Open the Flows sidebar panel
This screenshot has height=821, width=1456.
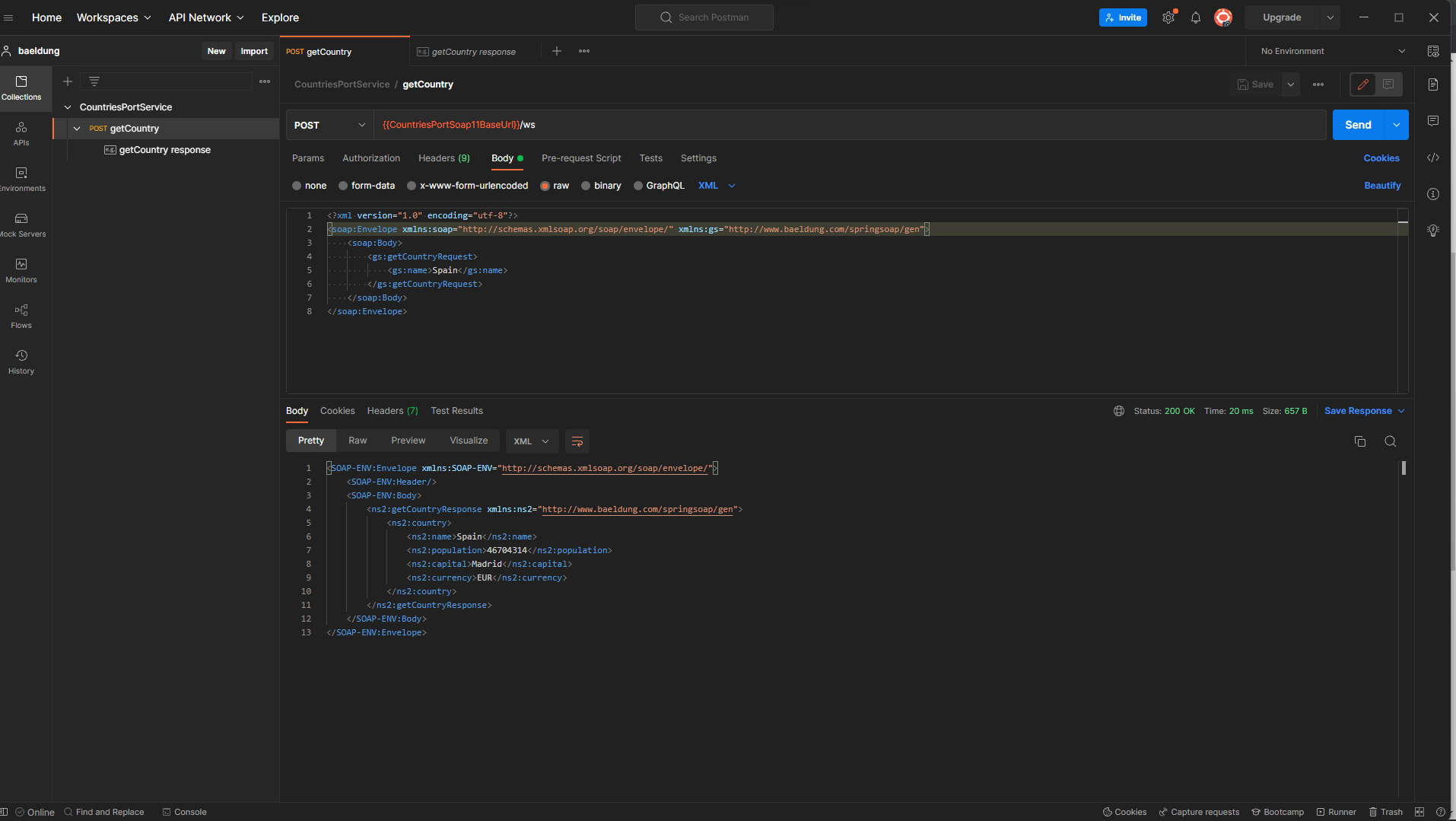[x=21, y=316]
